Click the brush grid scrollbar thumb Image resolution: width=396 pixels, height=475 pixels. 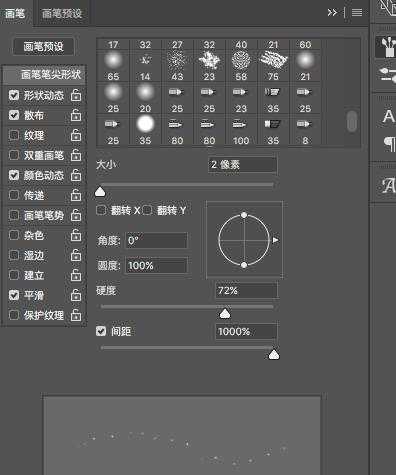point(352,121)
